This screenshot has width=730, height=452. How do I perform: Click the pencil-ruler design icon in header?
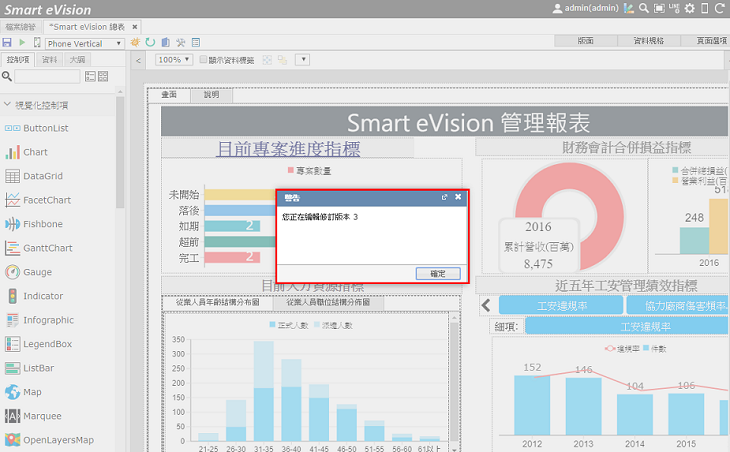tap(629, 8)
